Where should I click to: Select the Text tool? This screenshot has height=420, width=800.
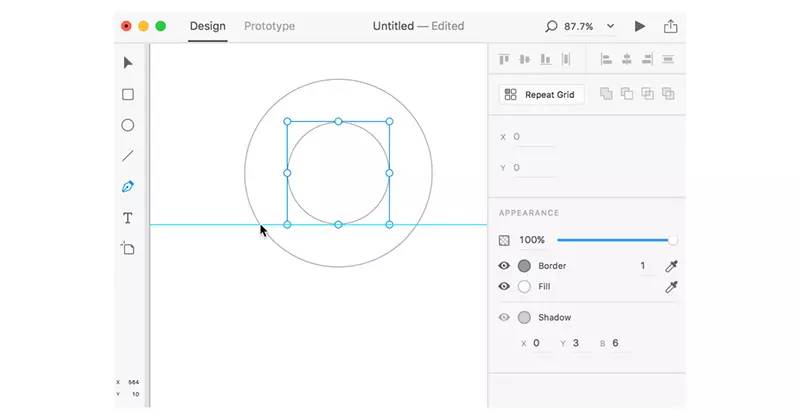click(128, 218)
